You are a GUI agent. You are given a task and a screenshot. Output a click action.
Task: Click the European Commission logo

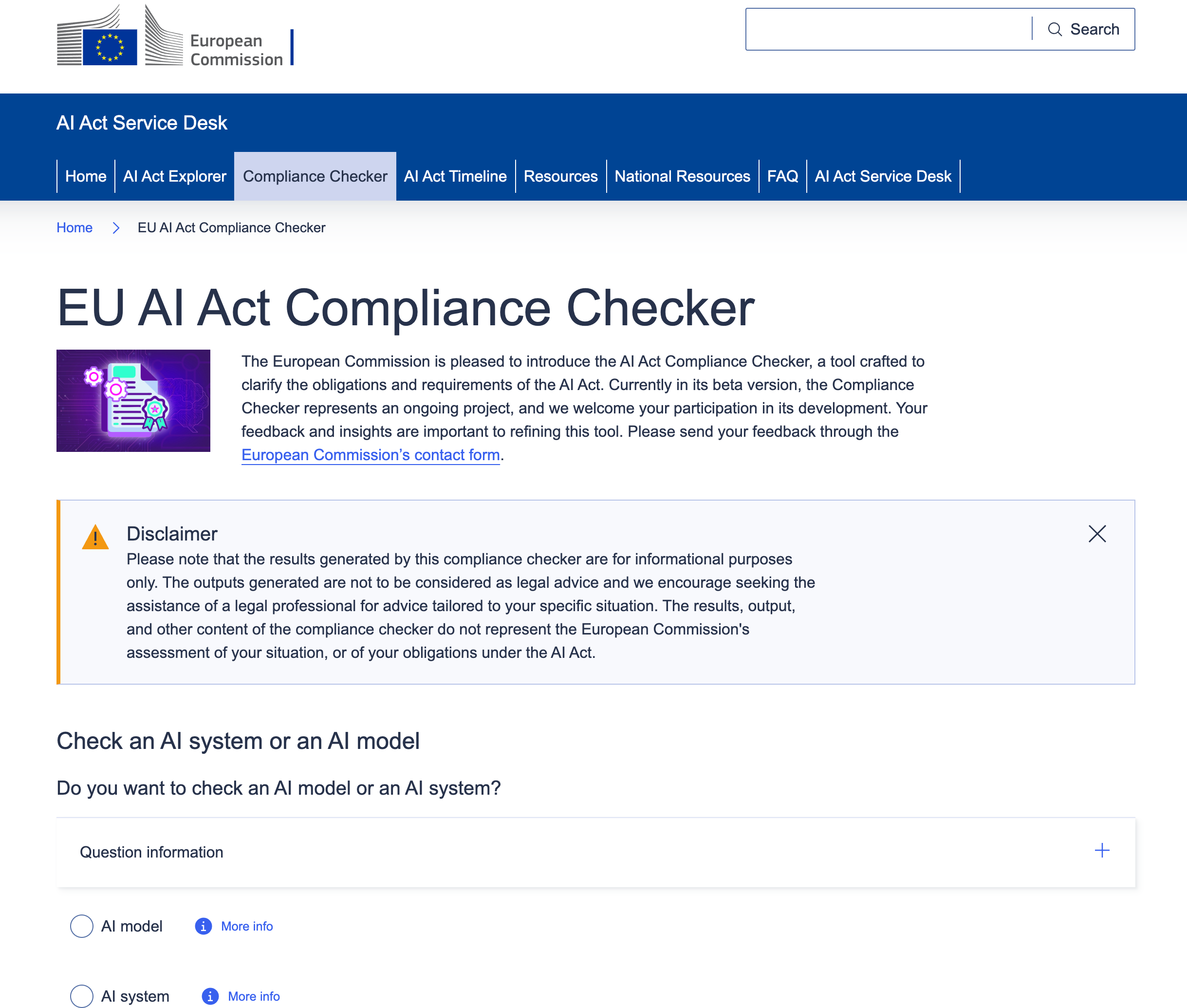click(x=169, y=37)
